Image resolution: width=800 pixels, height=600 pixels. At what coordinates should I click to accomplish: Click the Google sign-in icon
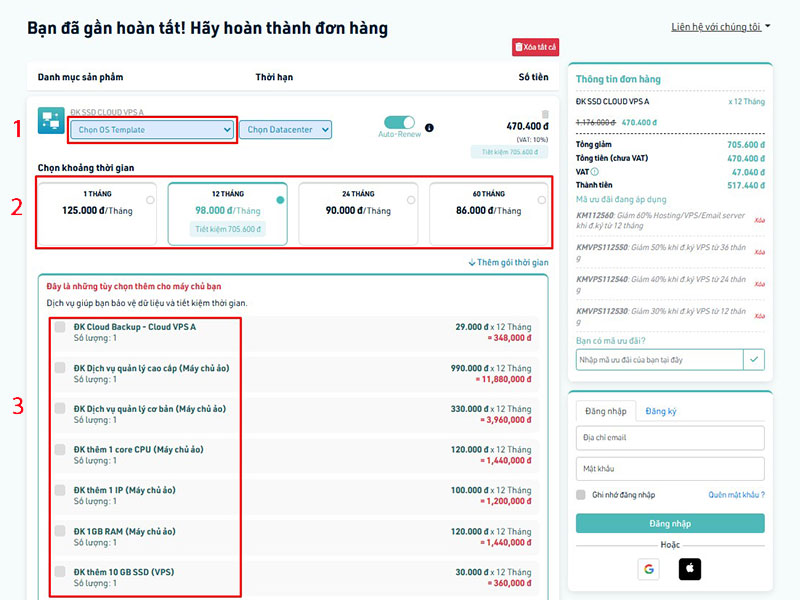point(650,569)
